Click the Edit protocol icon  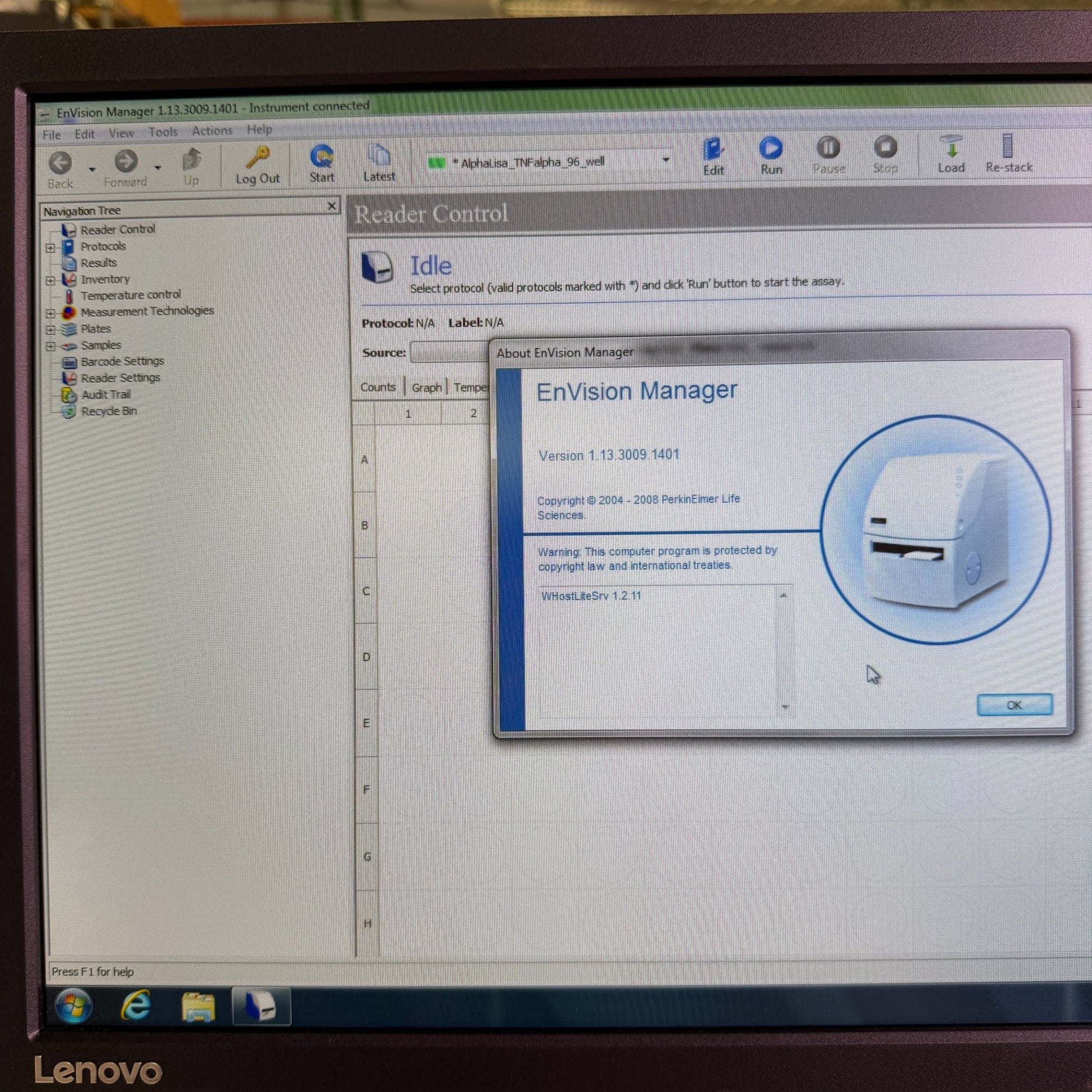(713, 149)
